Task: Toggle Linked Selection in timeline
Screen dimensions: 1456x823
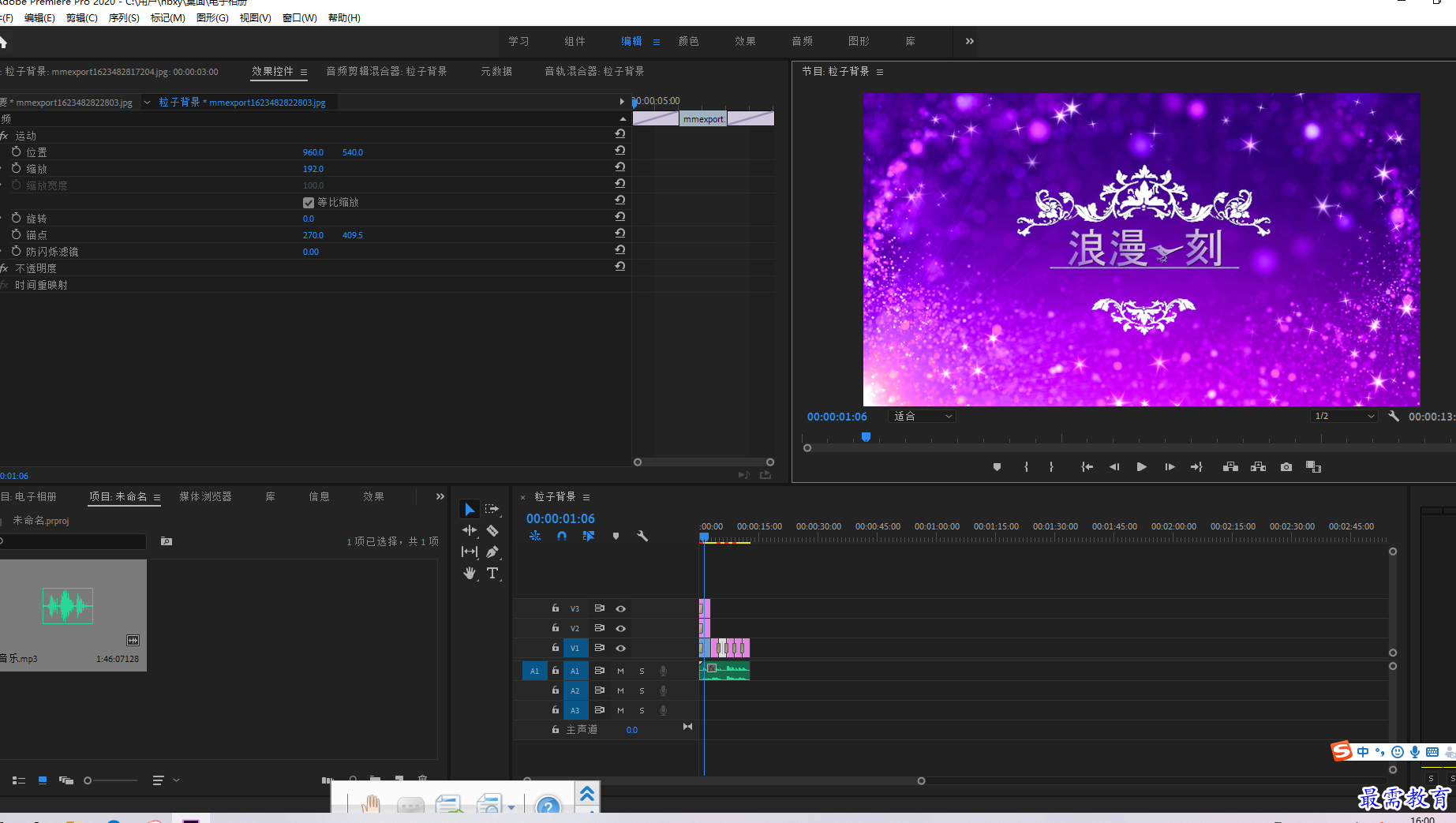Action: tap(589, 536)
